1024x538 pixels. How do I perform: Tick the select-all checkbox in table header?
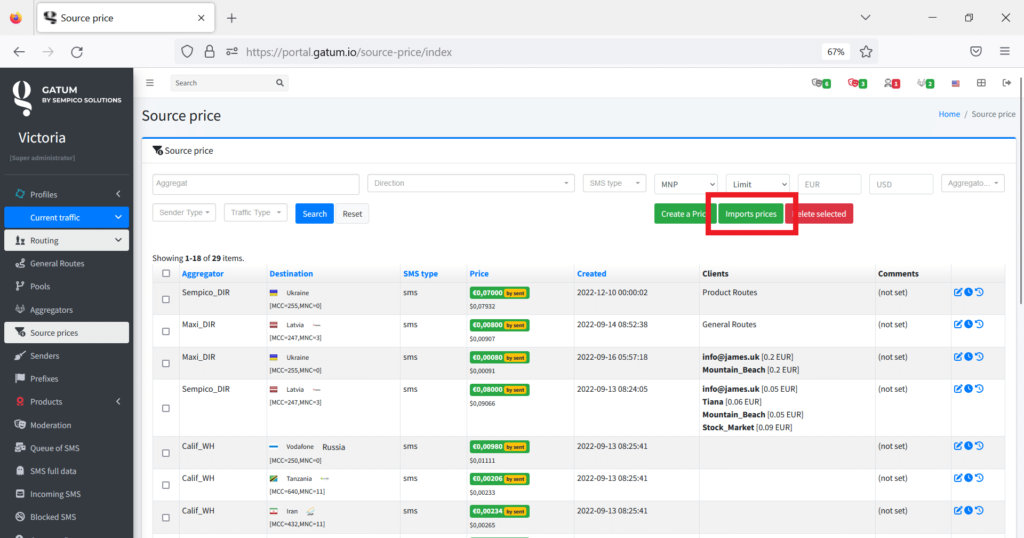(166, 274)
